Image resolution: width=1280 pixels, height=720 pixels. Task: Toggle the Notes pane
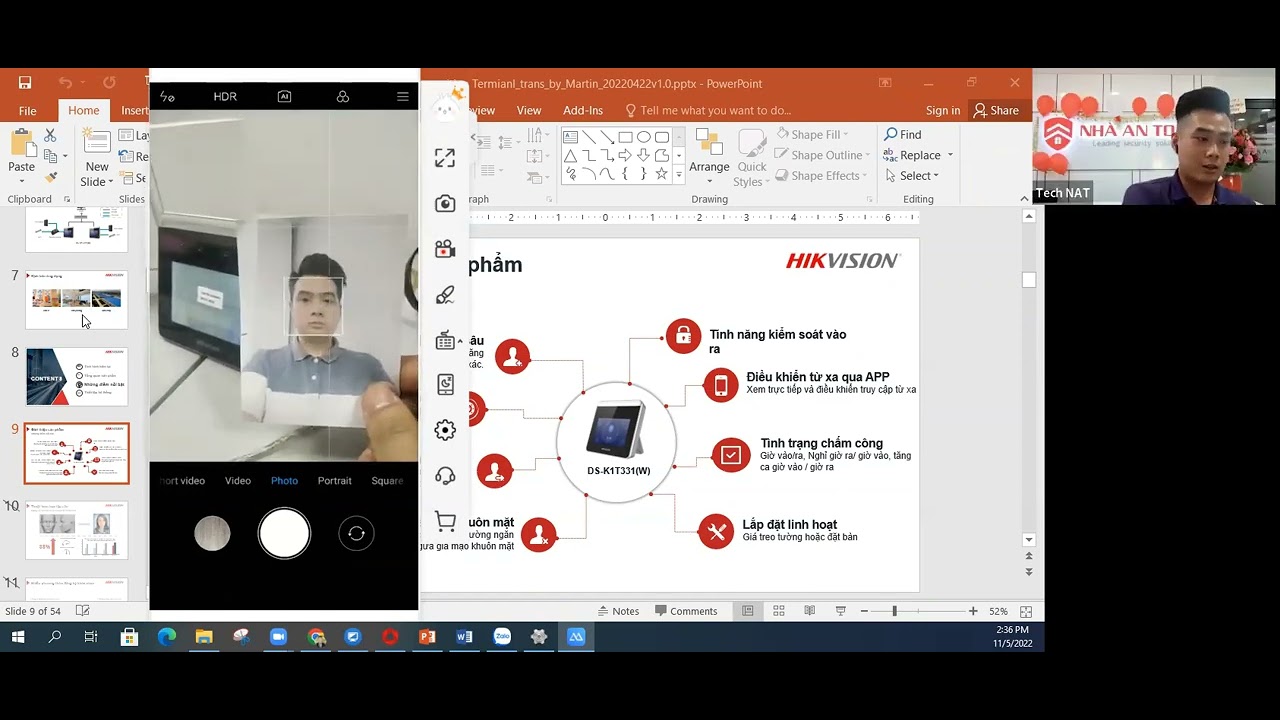618,611
